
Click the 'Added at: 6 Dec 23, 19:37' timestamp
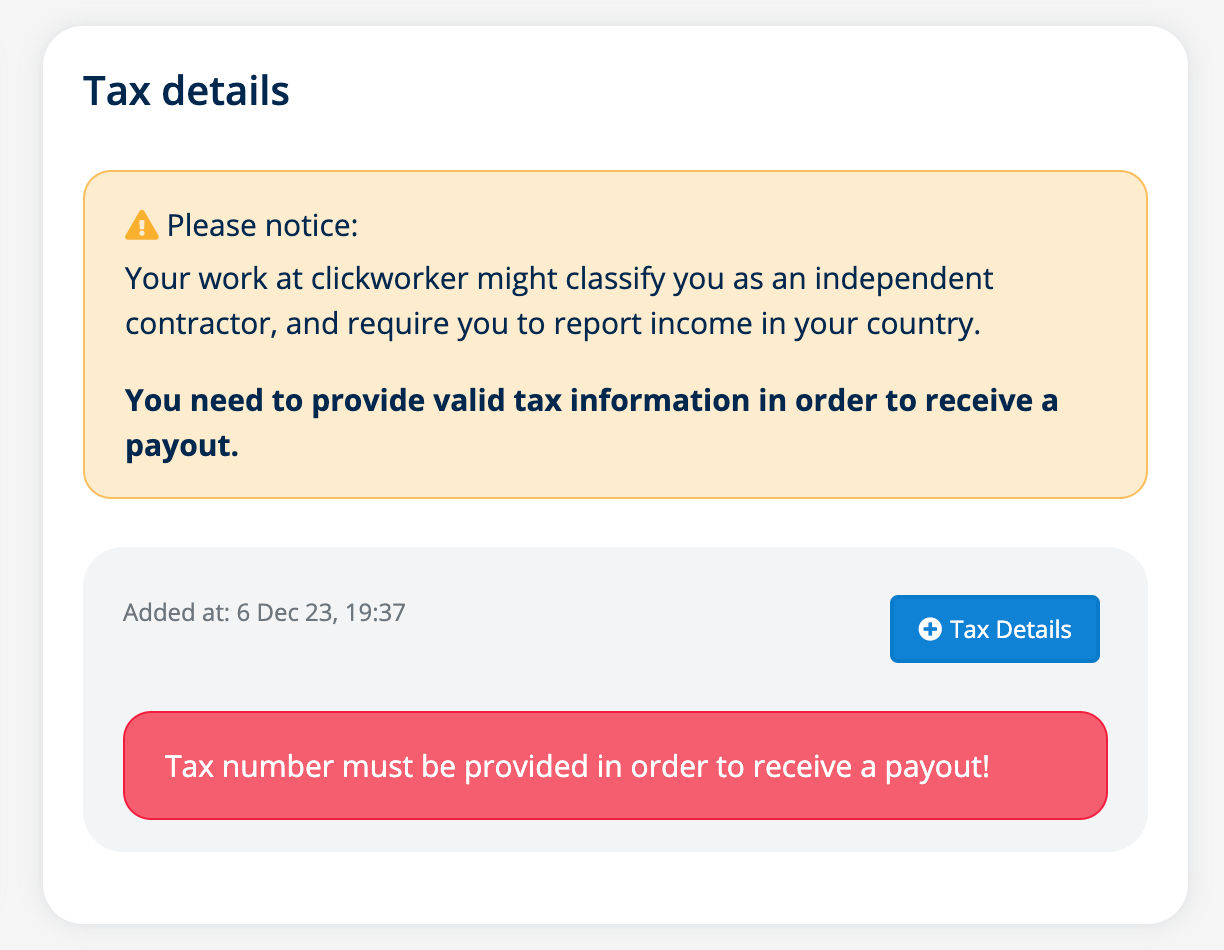coord(264,612)
